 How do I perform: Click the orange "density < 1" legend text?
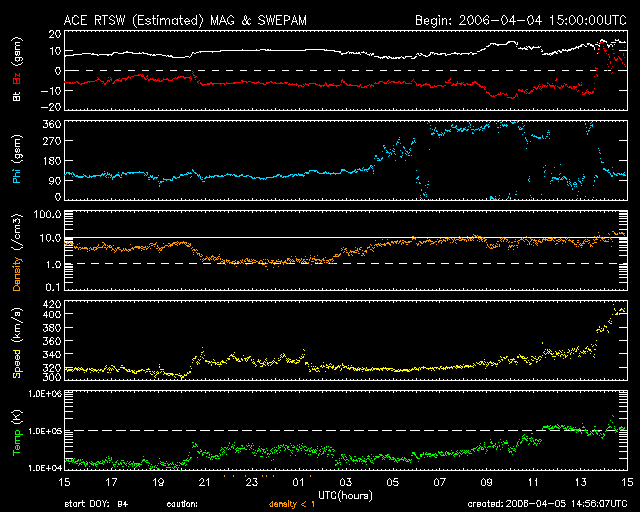pos(292,504)
